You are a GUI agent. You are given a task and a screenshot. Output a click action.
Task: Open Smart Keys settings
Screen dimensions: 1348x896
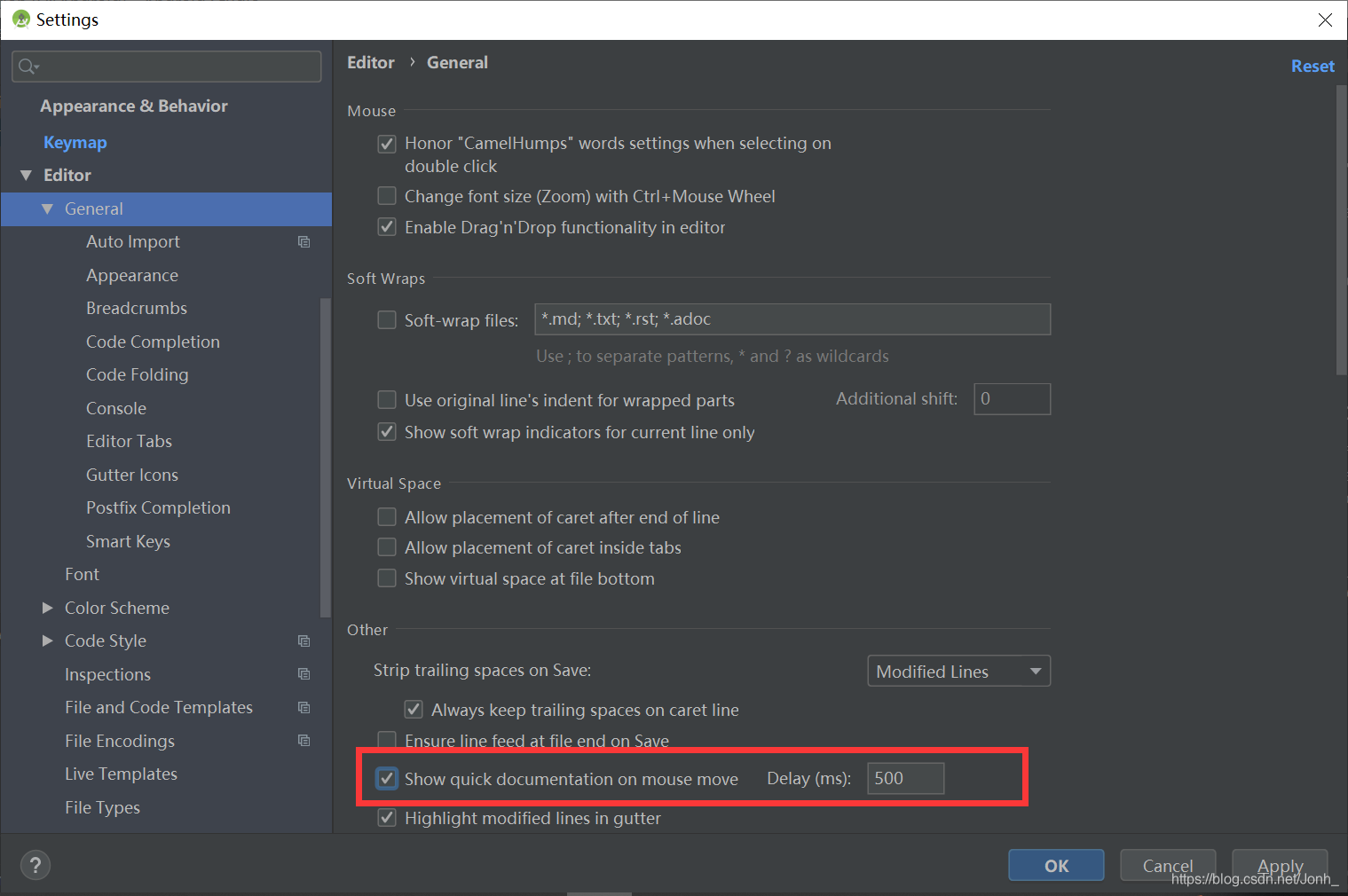tap(128, 542)
